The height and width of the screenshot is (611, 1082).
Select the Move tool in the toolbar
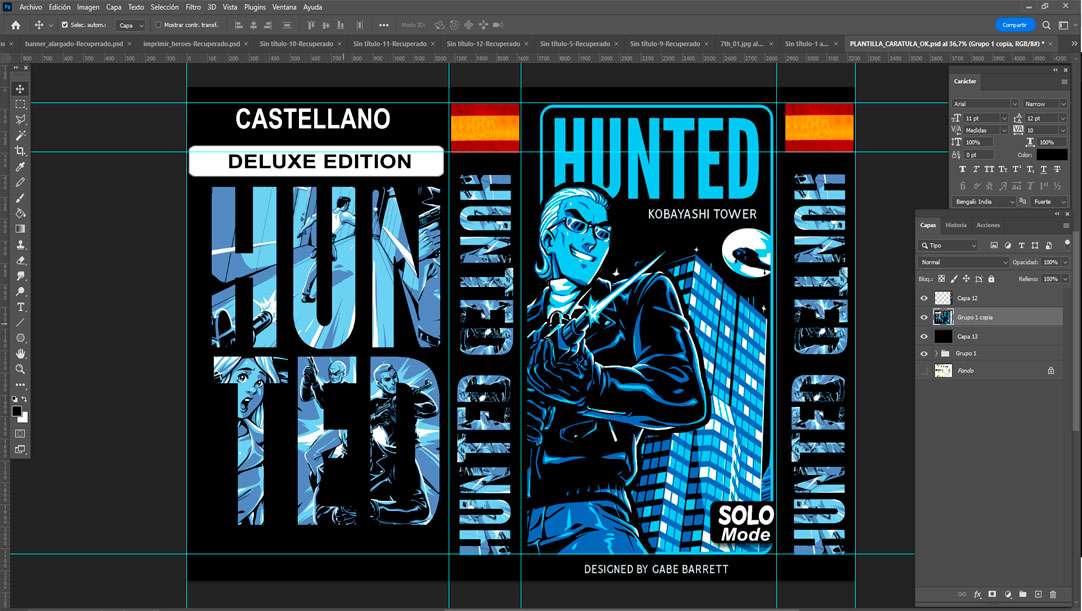pyautogui.click(x=20, y=89)
